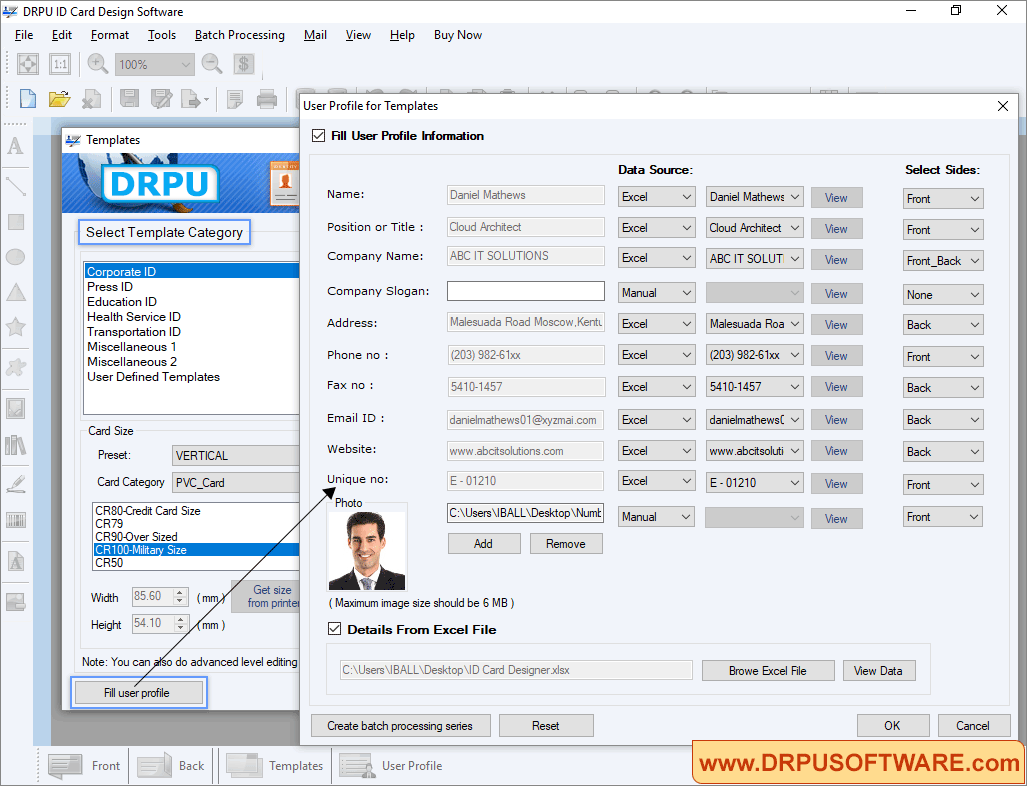The height and width of the screenshot is (786, 1027).
Task: Open the Unique no column dropdown E - 01210
Action: click(x=755, y=483)
